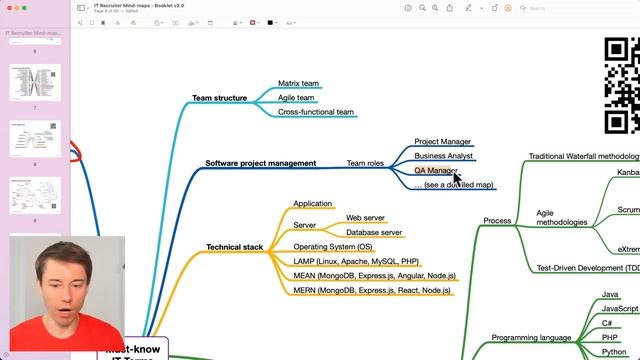Zoom out of the document
Screen dimensions: 640x360
coord(422,8)
